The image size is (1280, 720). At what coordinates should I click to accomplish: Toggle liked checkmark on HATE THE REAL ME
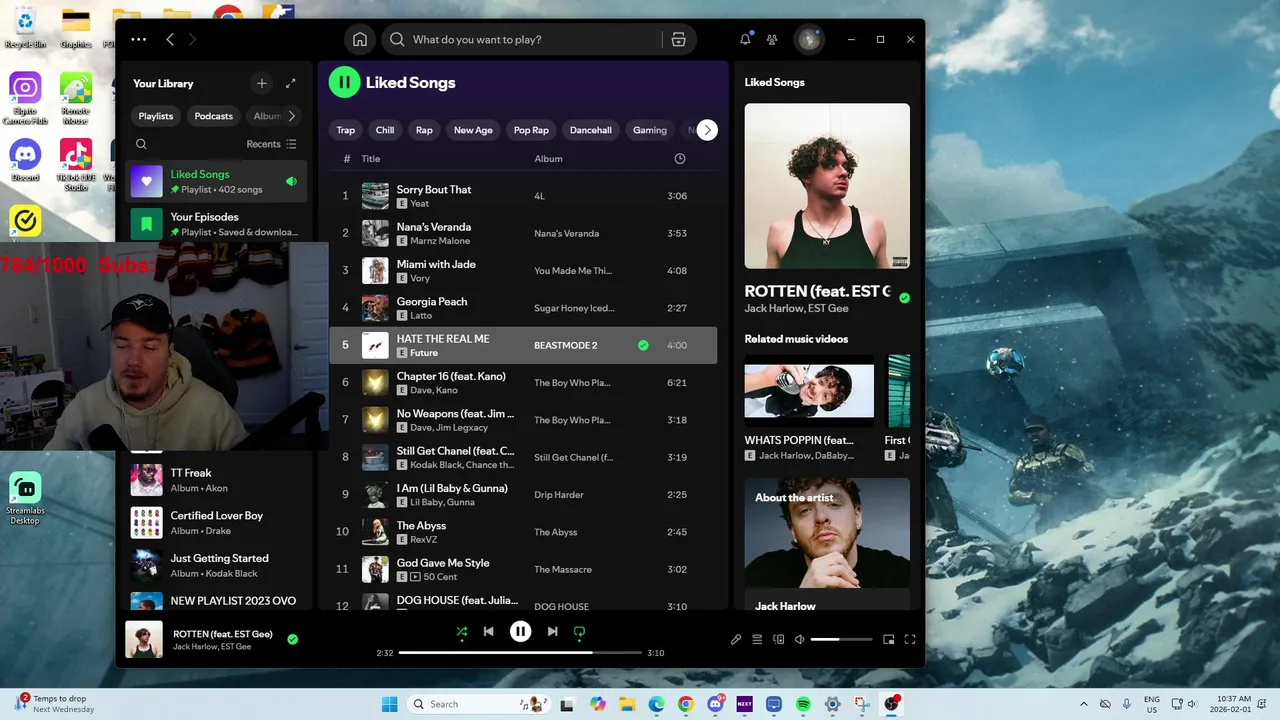click(x=643, y=345)
